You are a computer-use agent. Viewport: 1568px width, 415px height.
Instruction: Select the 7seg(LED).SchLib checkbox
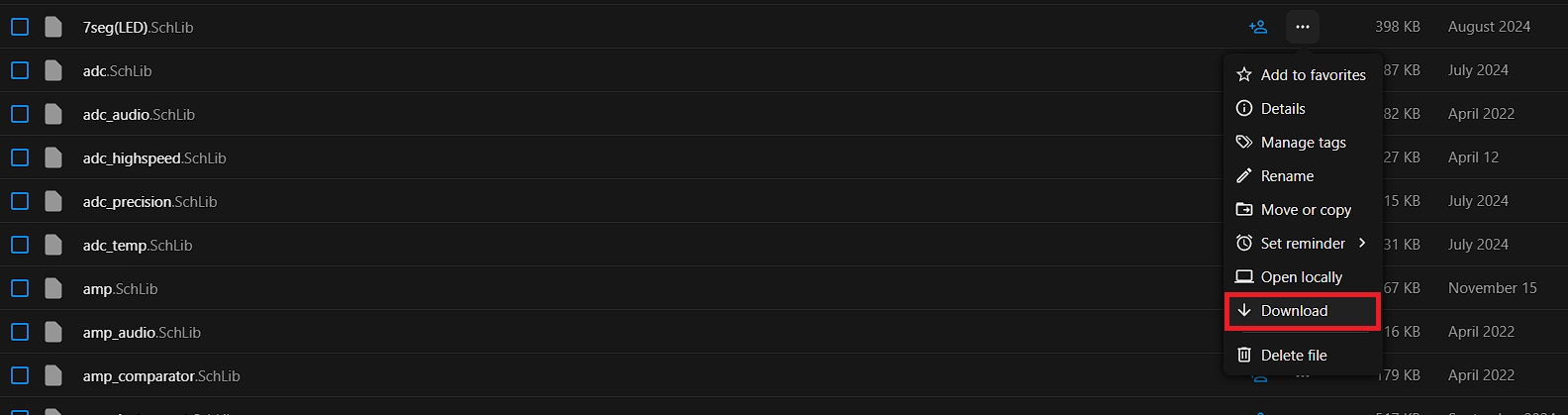(x=20, y=27)
